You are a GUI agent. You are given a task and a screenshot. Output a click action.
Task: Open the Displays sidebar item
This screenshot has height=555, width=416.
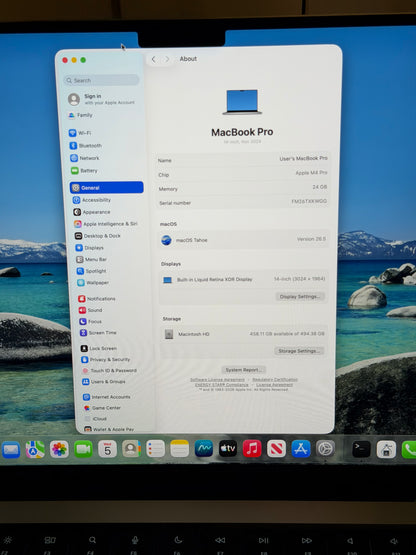coord(90,248)
